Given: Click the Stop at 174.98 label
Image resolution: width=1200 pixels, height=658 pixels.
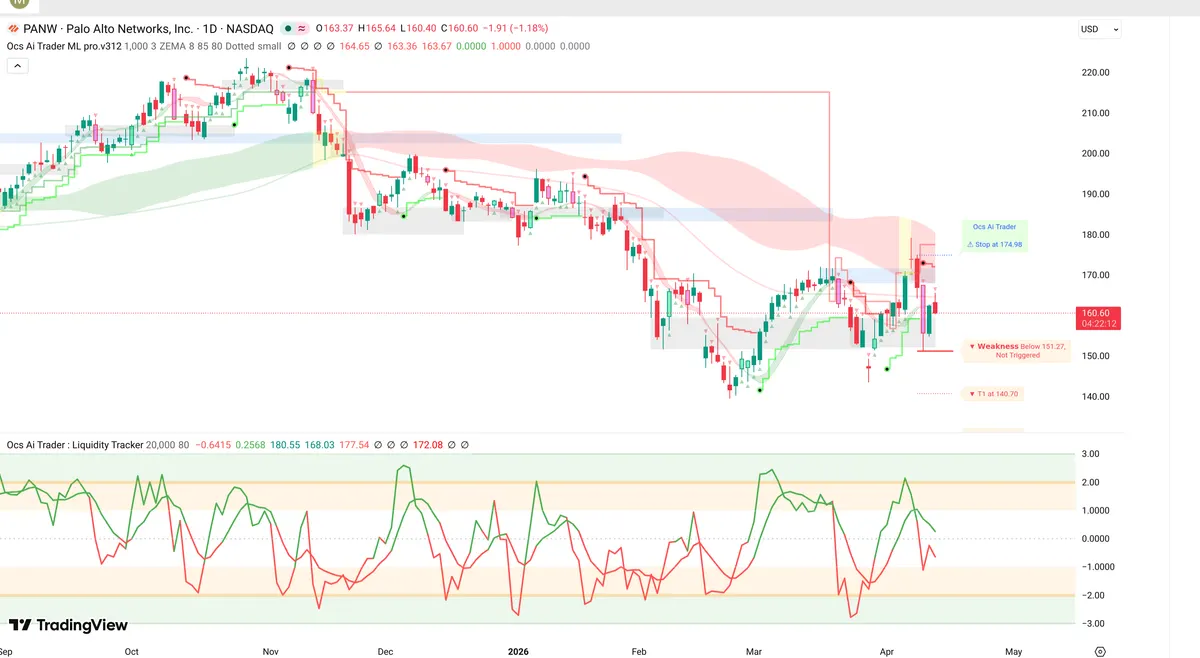Looking at the screenshot, I should point(995,244).
